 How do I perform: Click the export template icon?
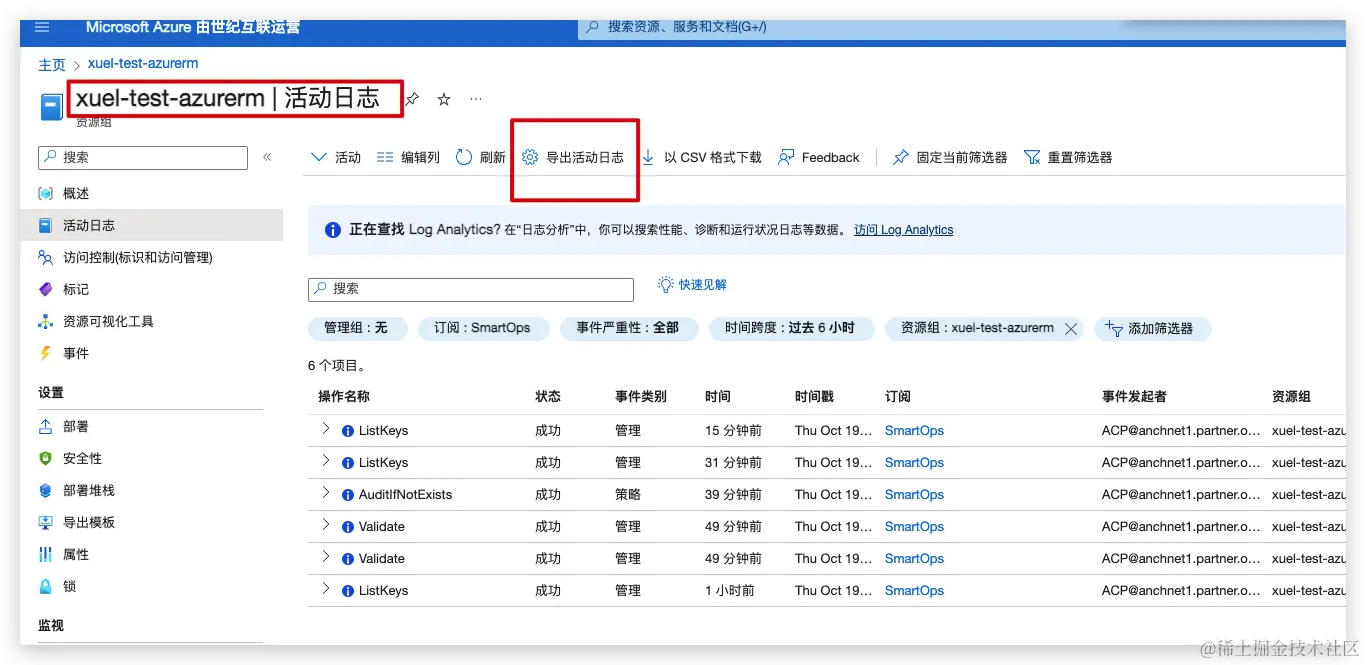pyautogui.click(x=45, y=522)
